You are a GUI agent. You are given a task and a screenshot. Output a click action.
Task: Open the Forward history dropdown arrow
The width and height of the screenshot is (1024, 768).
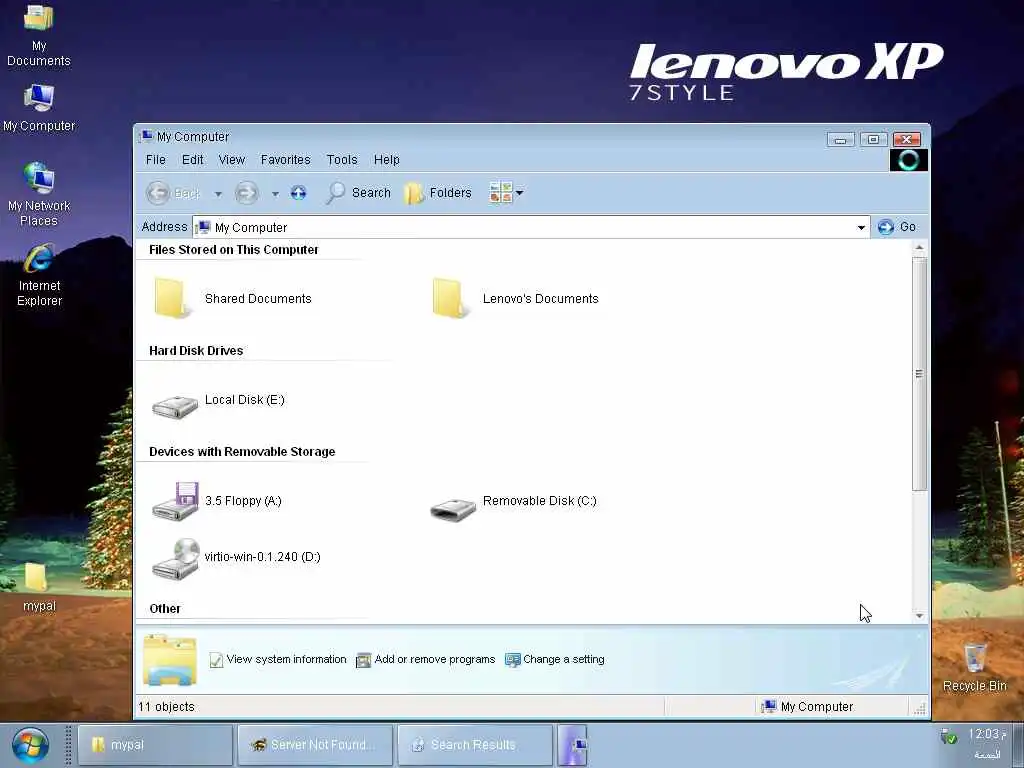[x=275, y=193]
